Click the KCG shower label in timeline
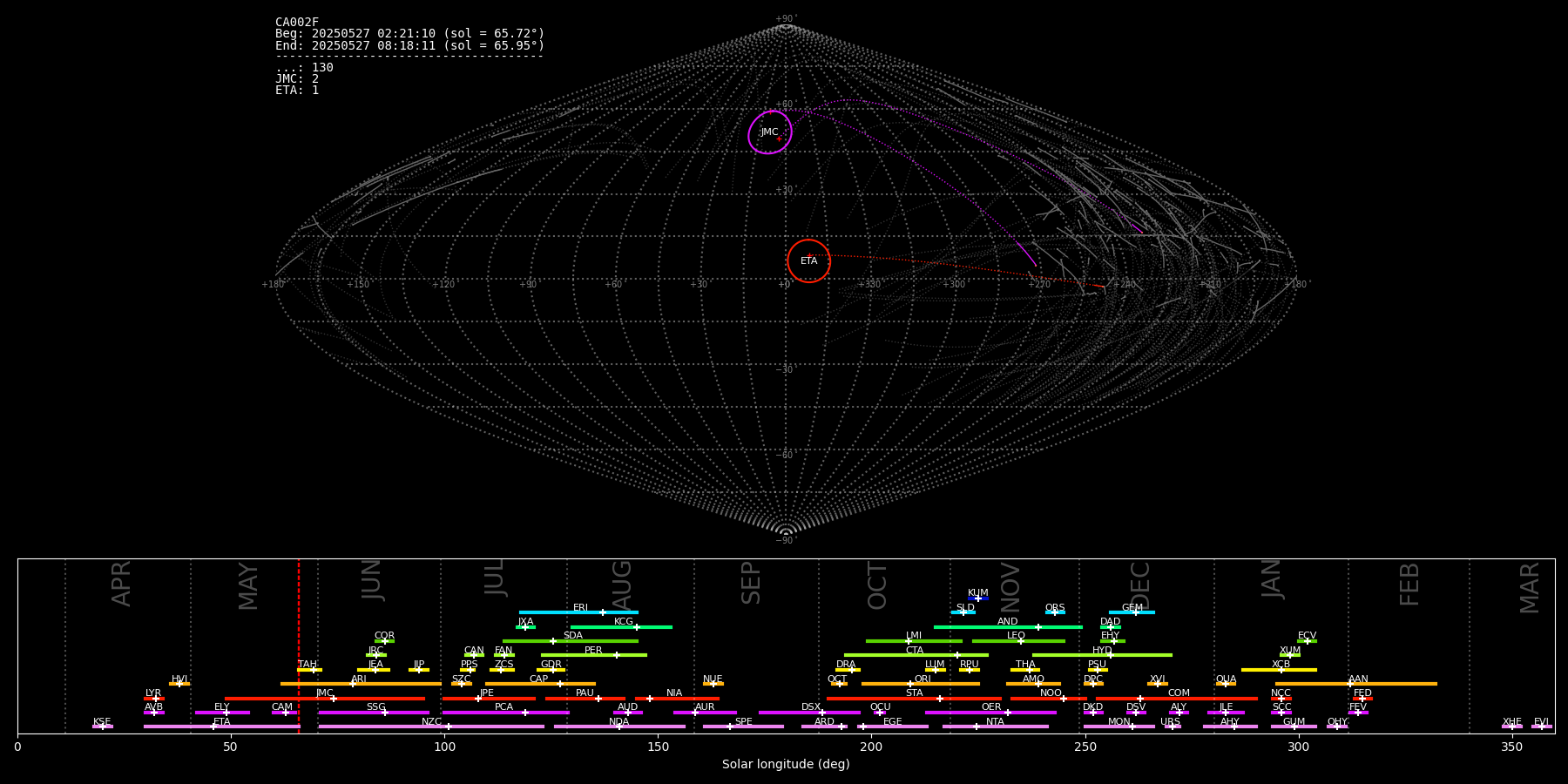 click(624, 622)
